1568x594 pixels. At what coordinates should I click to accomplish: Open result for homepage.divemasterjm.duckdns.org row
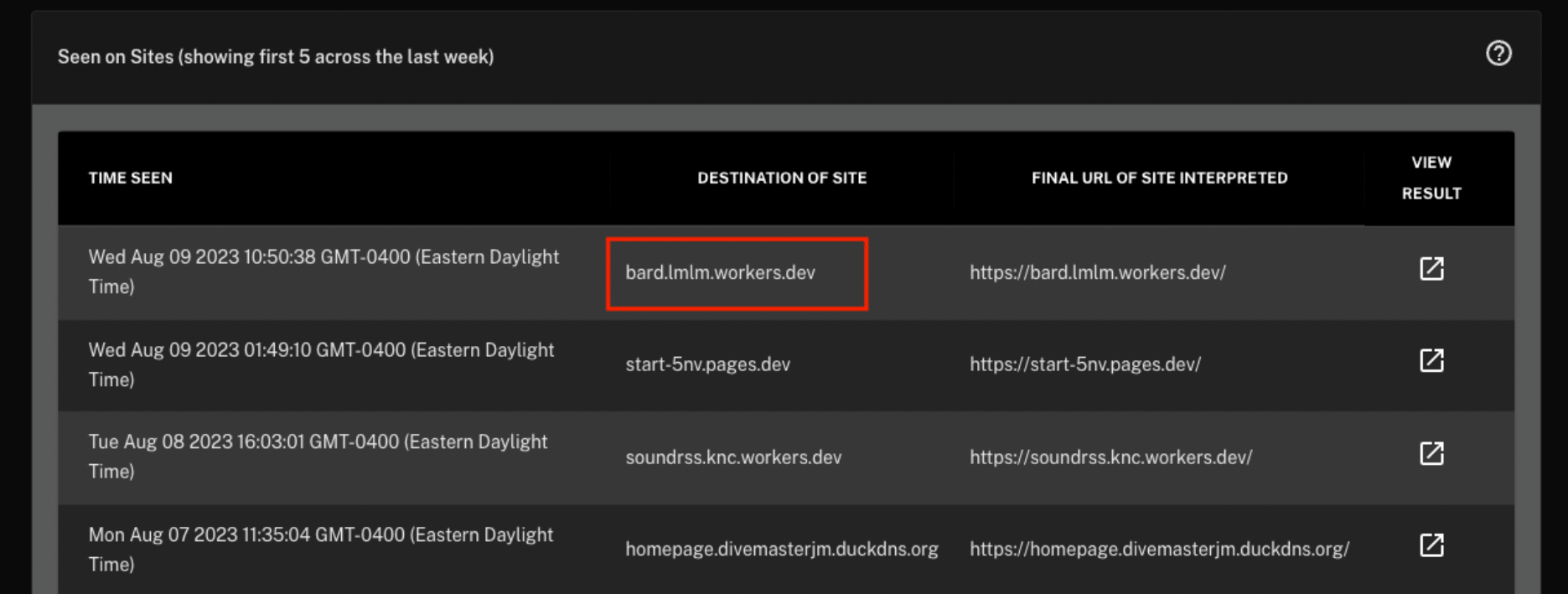pos(1431,545)
